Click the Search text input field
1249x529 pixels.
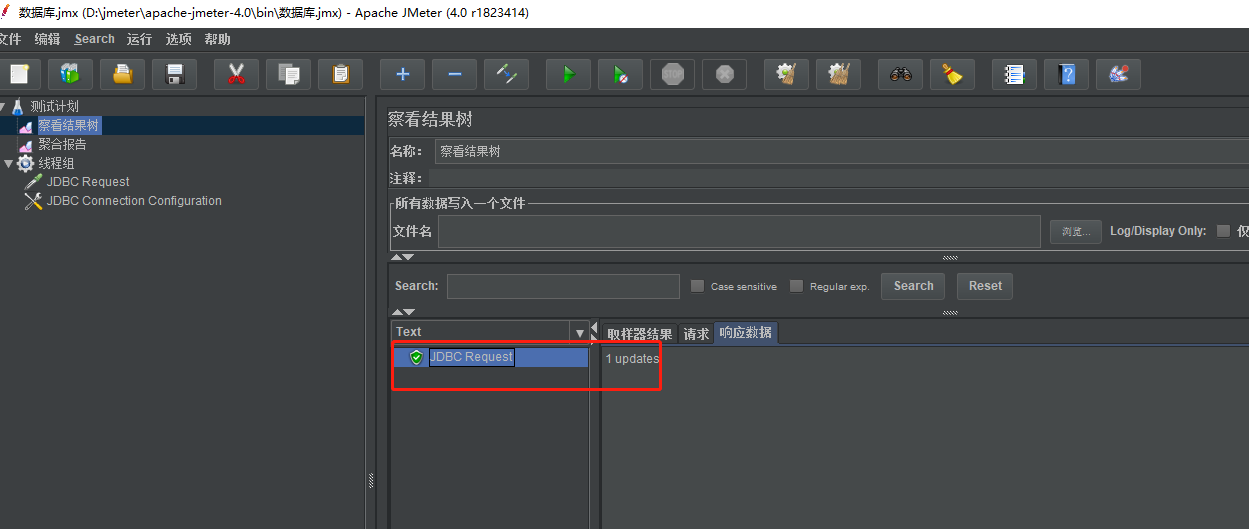point(563,286)
